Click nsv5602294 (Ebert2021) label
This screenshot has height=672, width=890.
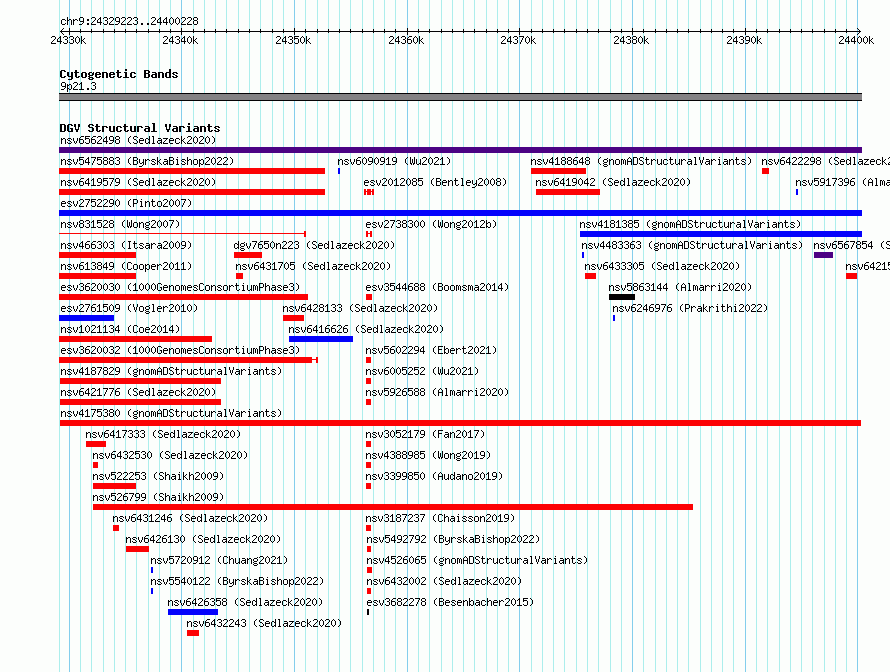[x=431, y=350]
